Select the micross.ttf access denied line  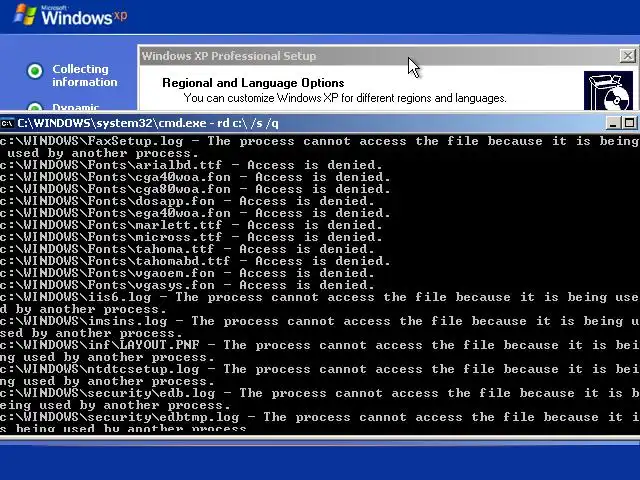tap(191, 237)
